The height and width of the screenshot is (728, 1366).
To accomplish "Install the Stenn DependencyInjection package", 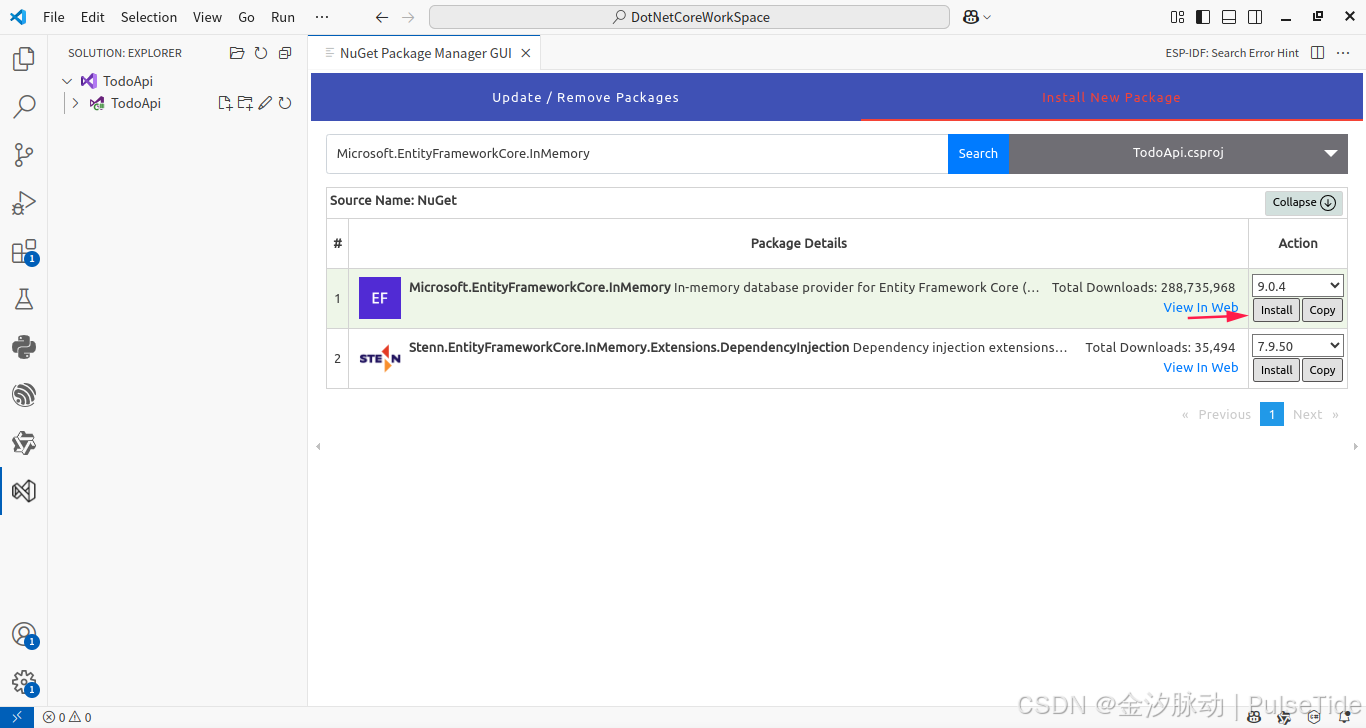I will point(1276,370).
